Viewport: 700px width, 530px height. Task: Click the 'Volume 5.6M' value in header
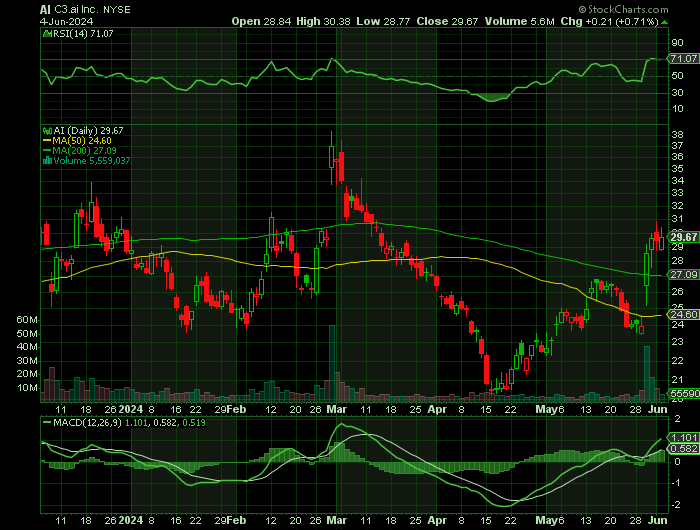pos(520,21)
